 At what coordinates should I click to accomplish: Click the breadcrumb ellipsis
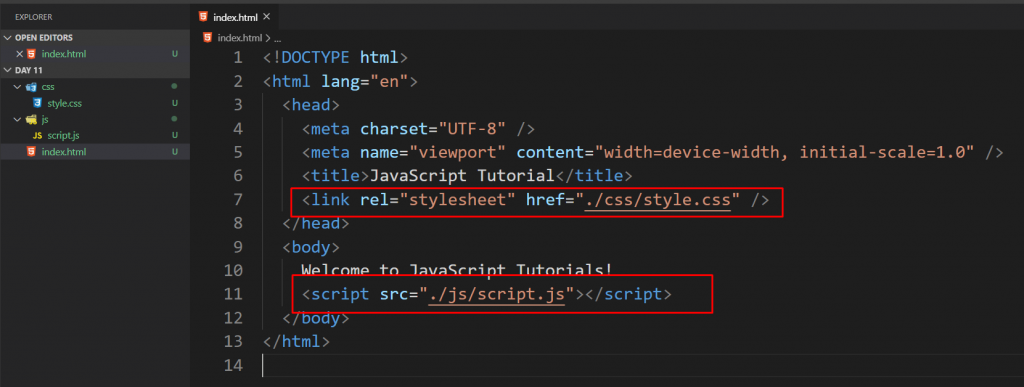(278, 39)
